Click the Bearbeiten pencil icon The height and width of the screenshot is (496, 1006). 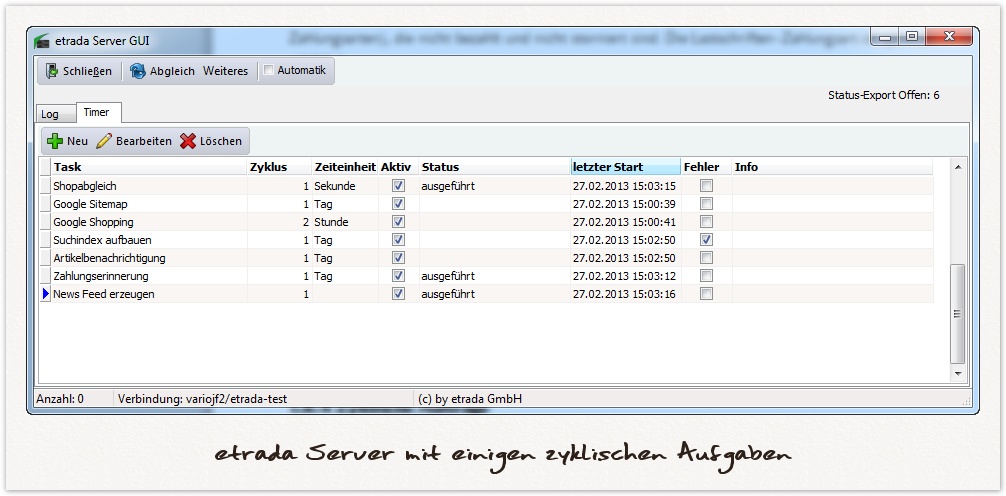(104, 141)
